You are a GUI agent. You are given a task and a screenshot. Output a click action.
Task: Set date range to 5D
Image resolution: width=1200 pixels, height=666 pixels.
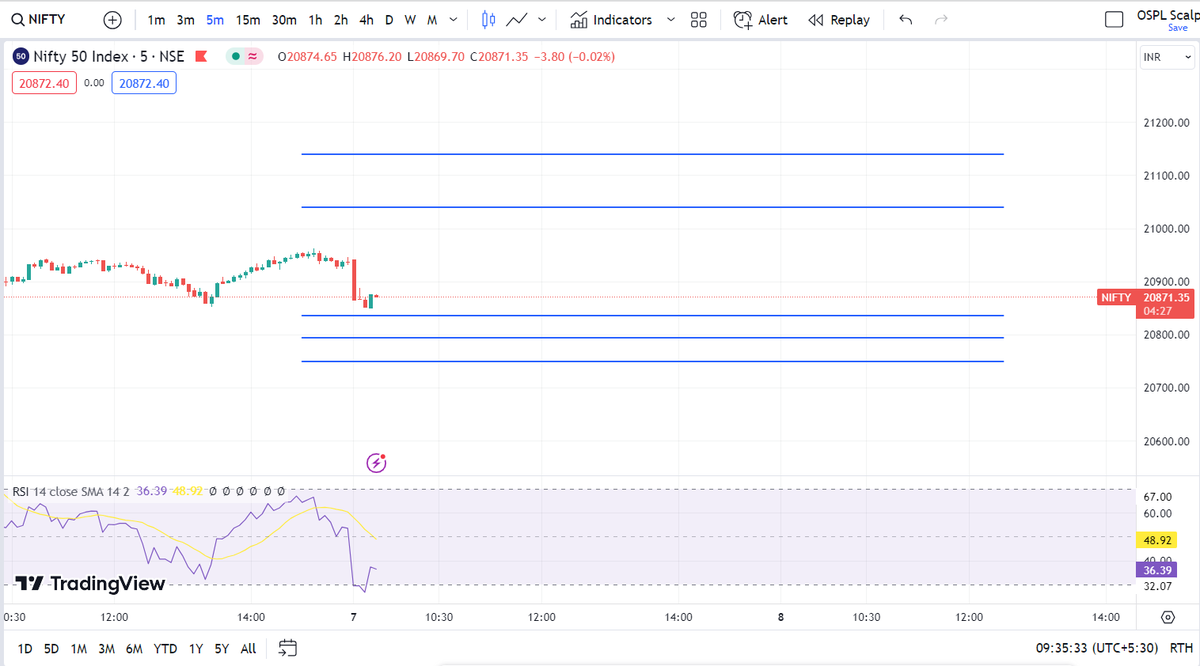coord(52,649)
